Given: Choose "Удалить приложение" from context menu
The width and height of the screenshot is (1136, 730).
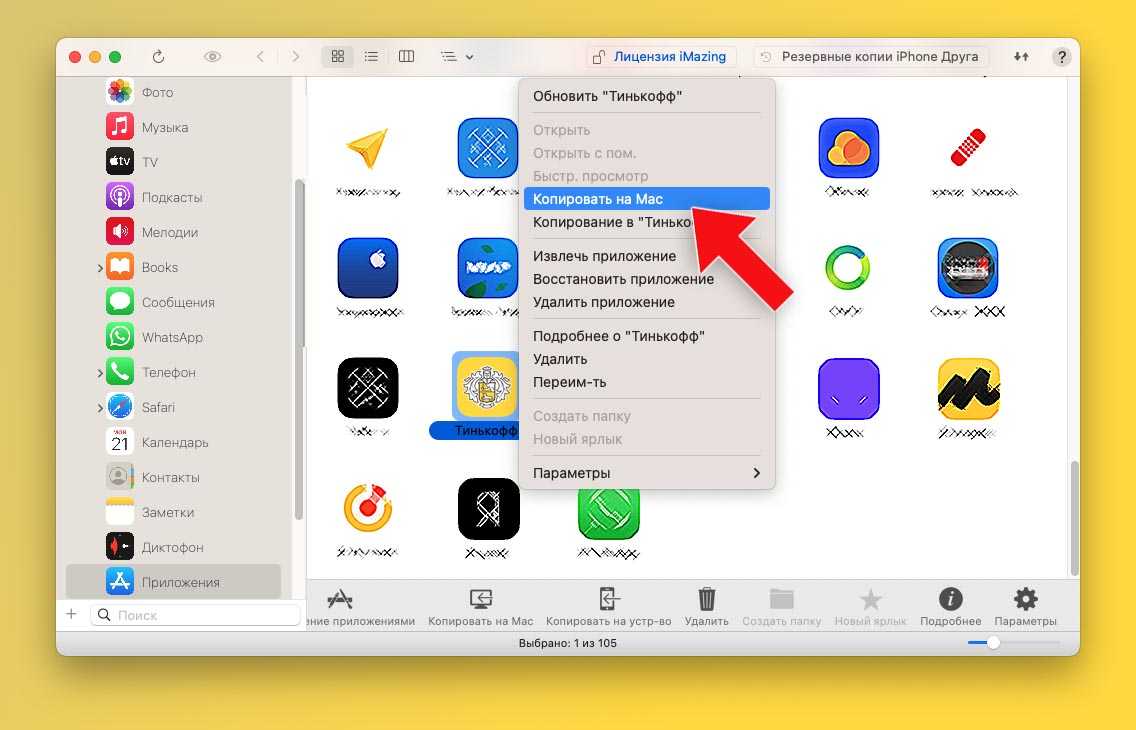Looking at the screenshot, I should coord(603,302).
